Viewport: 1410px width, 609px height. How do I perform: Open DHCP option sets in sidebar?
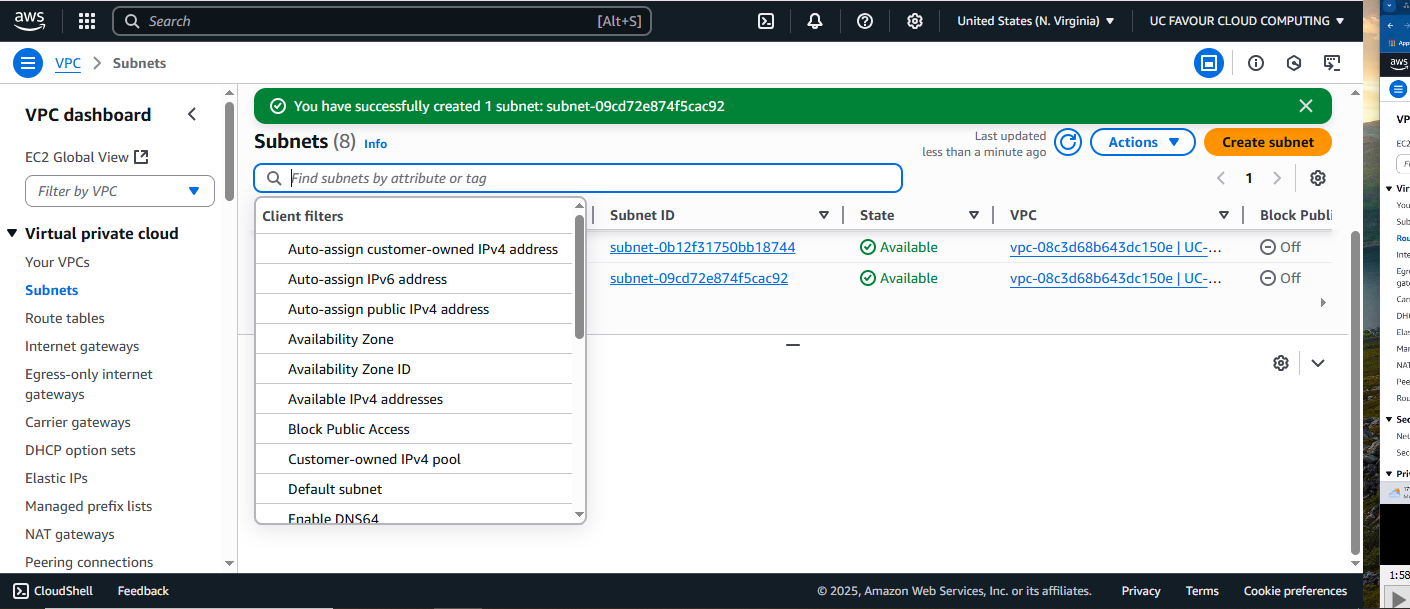tap(80, 450)
